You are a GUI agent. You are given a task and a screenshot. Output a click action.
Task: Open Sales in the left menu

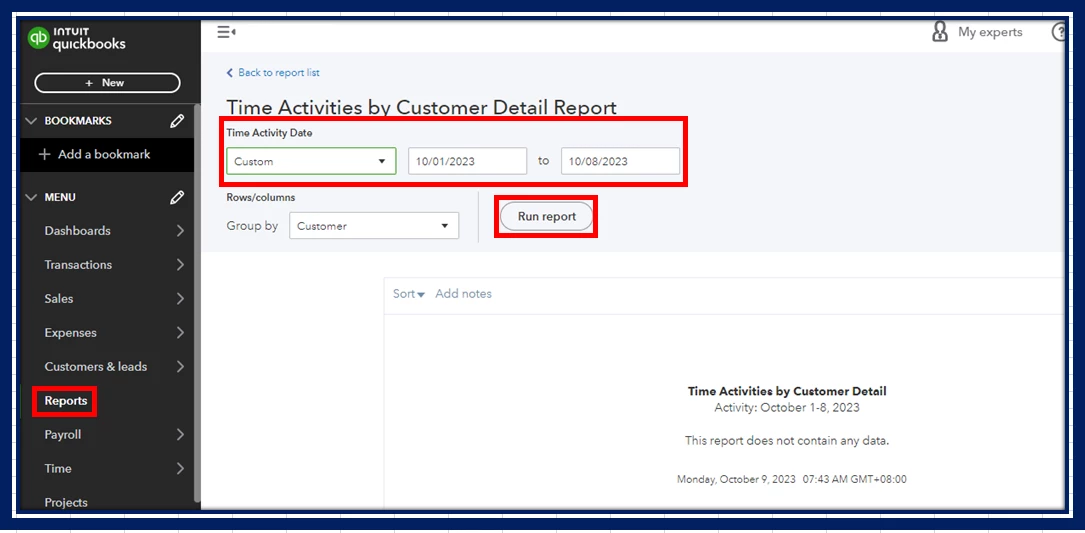click(59, 299)
